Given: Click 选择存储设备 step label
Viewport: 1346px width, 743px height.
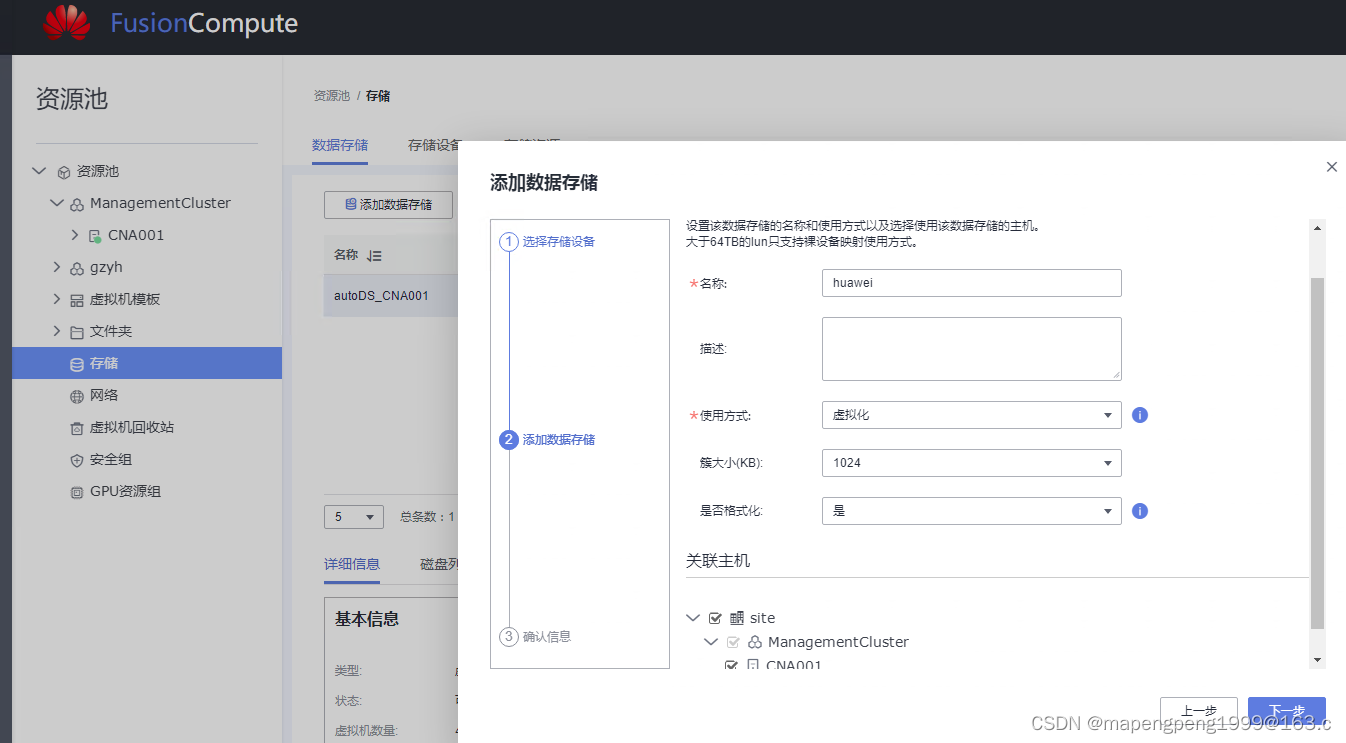Looking at the screenshot, I should point(558,242).
